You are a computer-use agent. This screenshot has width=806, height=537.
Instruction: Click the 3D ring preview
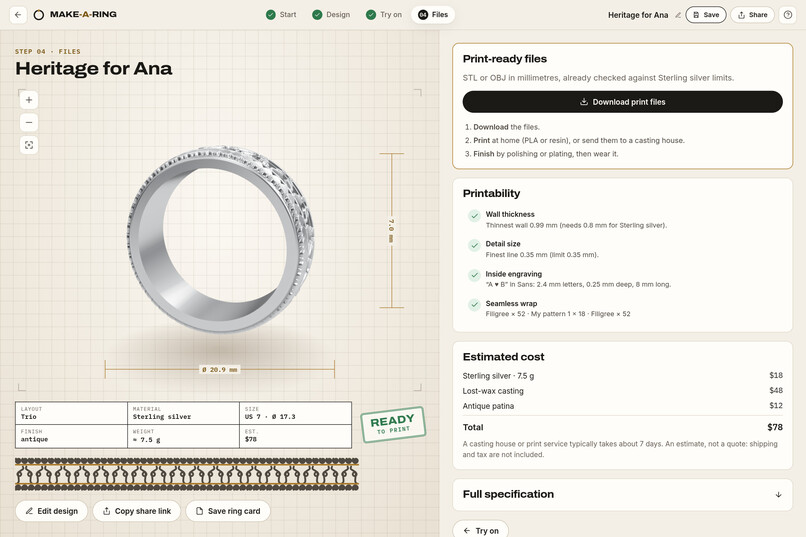221,239
